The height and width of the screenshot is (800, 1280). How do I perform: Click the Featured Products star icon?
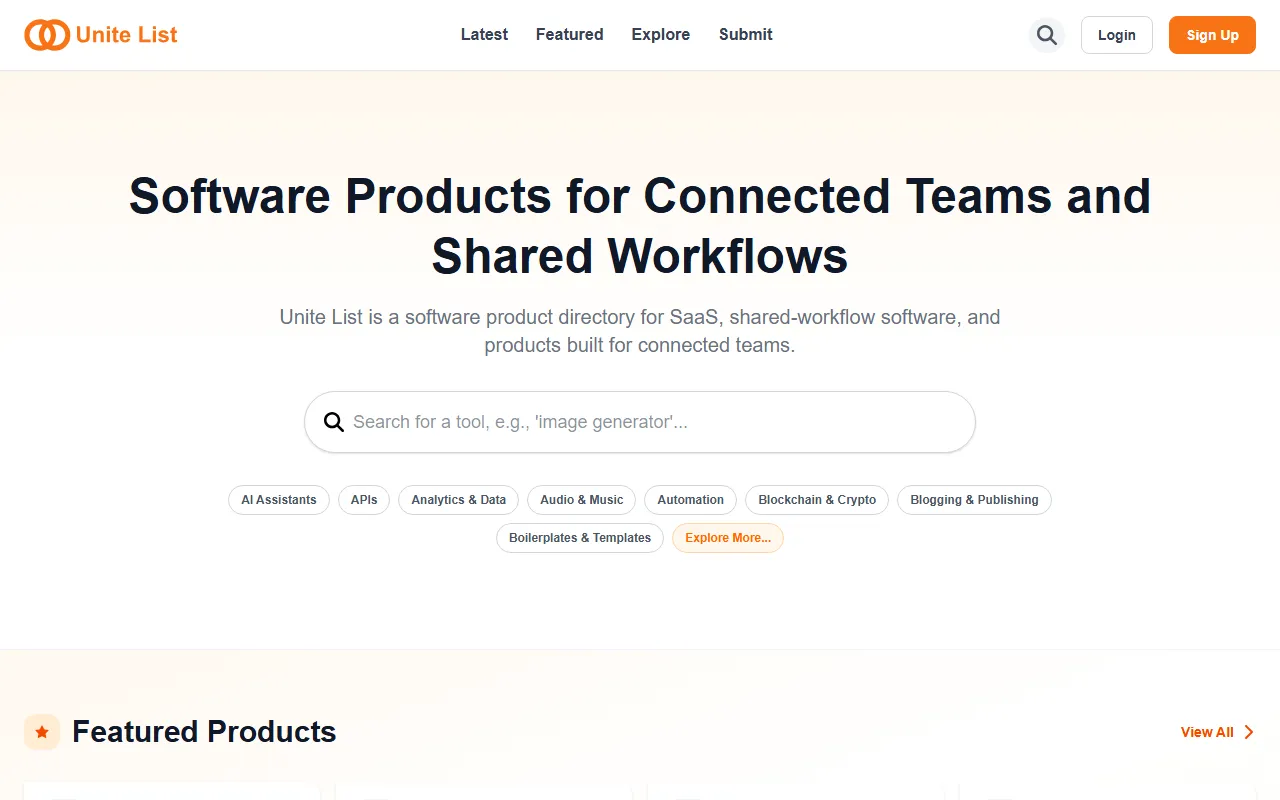point(42,732)
